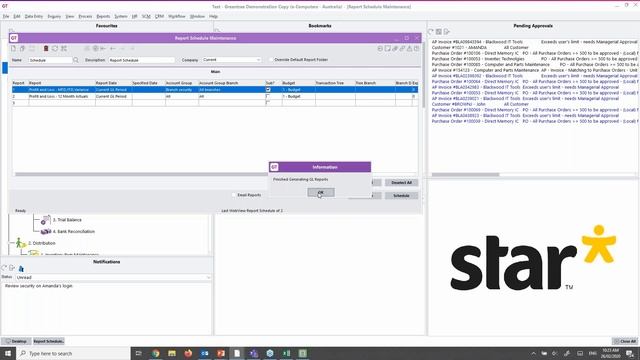Viewport: 640px width, 360px height.
Task: Open the Reports menu
Action: [103, 16]
